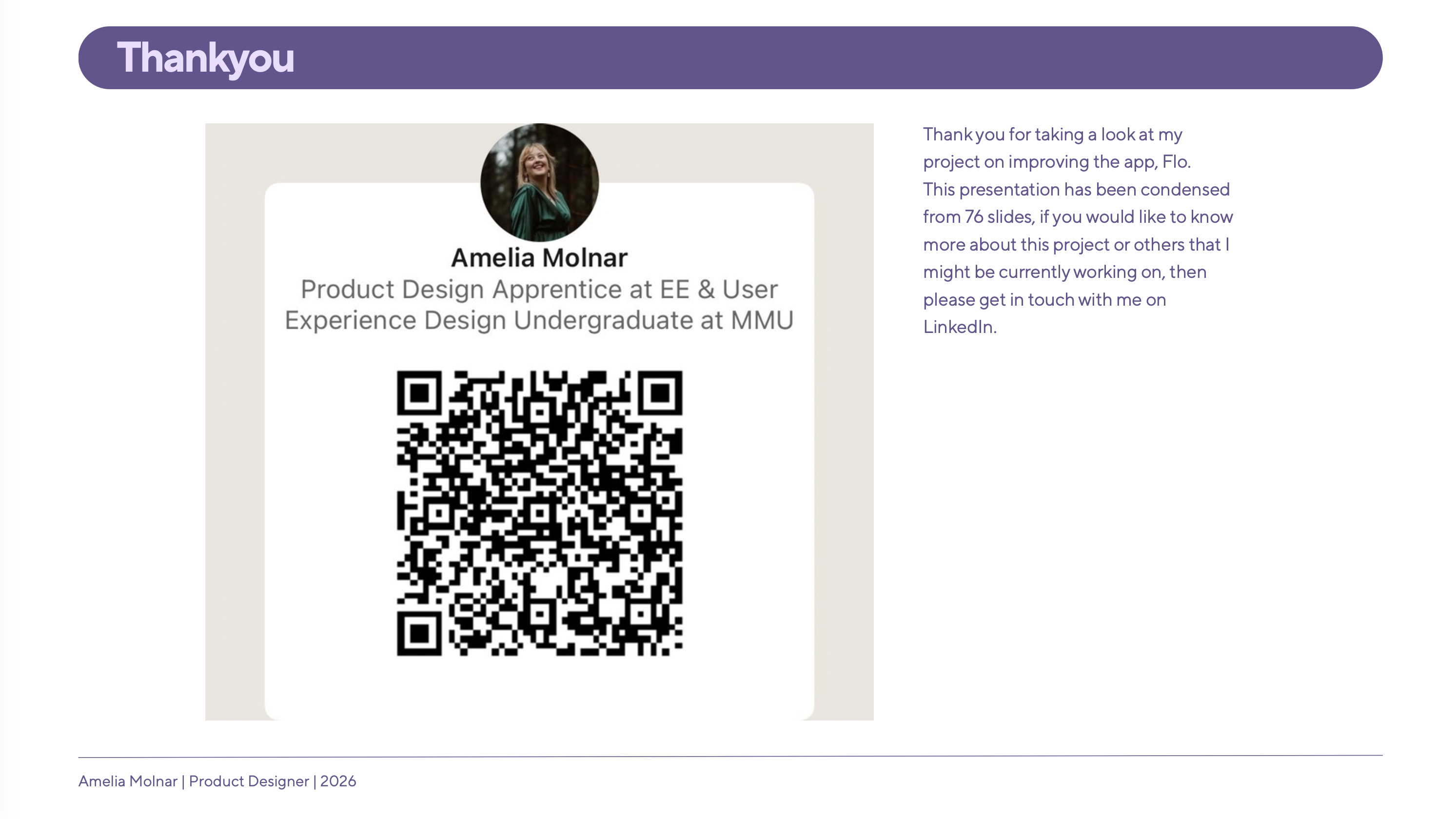
Task: Click the circular profile photo
Action: coord(539,182)
